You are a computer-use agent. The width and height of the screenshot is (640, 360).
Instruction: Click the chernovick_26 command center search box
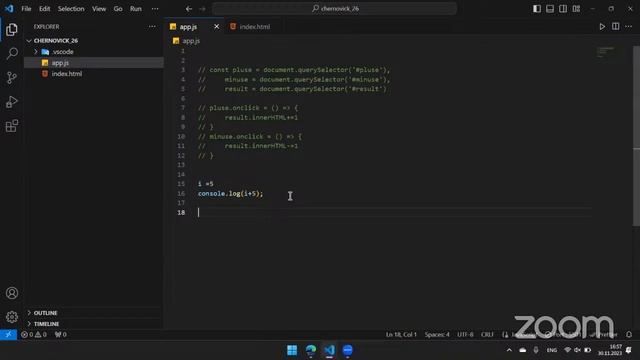click(334, 9)
